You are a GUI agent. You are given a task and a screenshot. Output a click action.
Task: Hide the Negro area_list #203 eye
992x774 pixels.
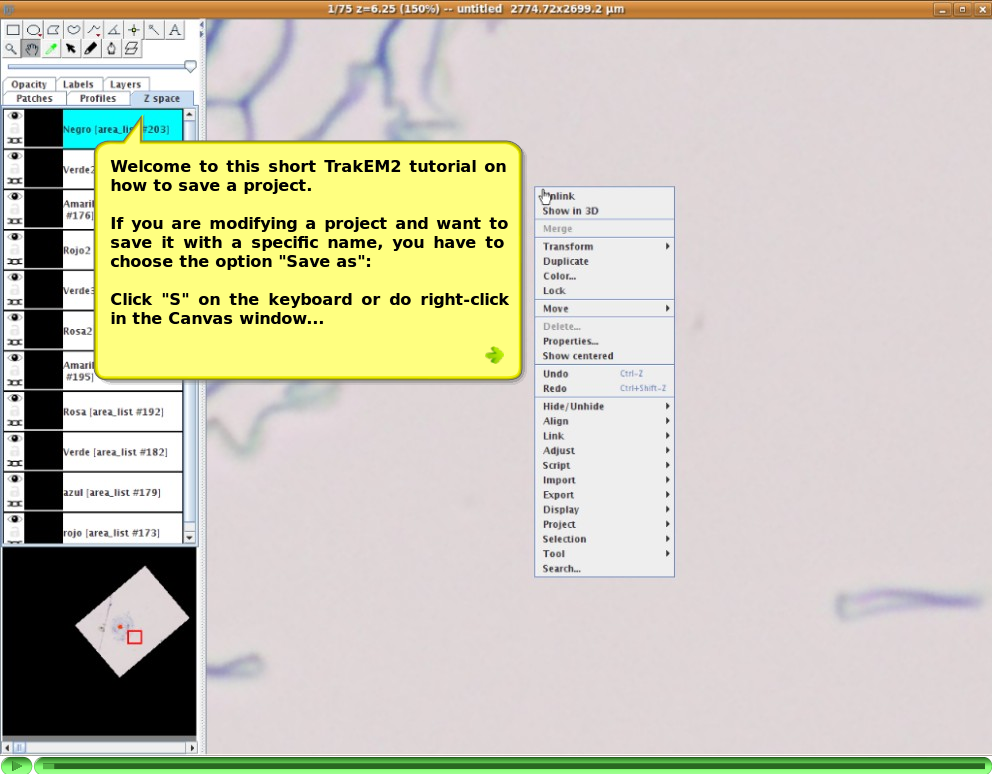(x=15, y=116)
